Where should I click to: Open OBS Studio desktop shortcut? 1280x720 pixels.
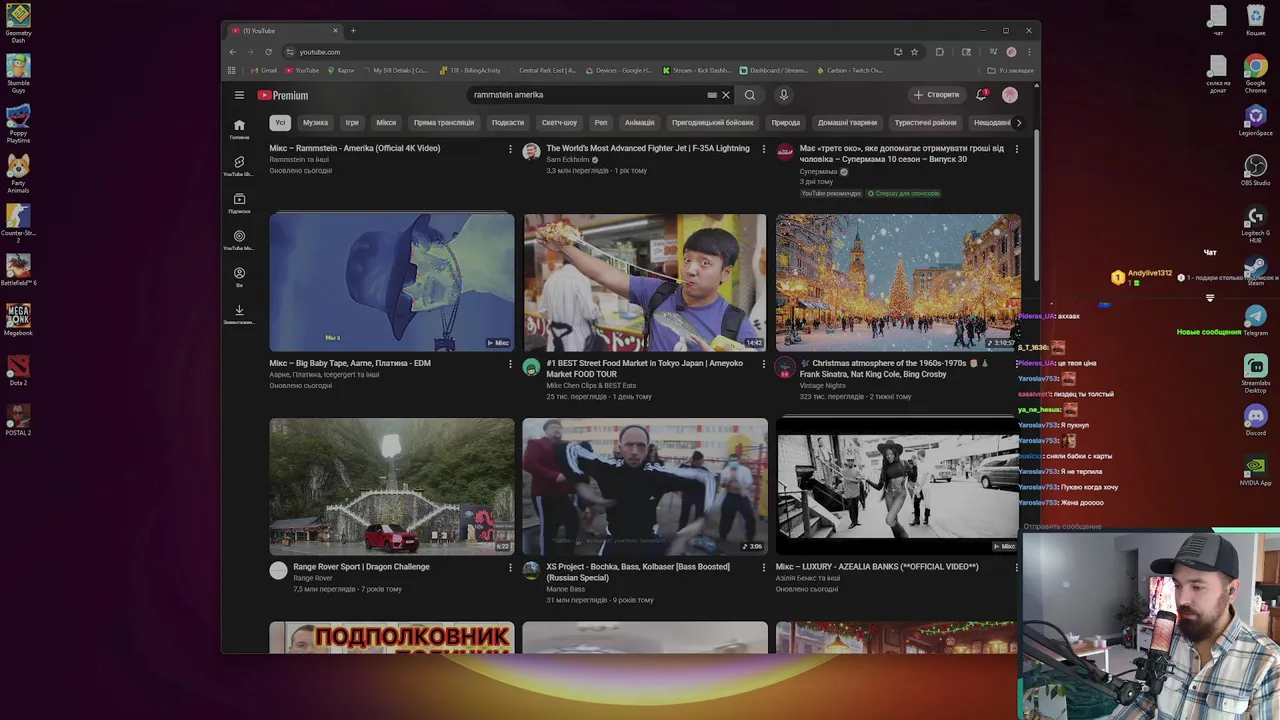1255,170
